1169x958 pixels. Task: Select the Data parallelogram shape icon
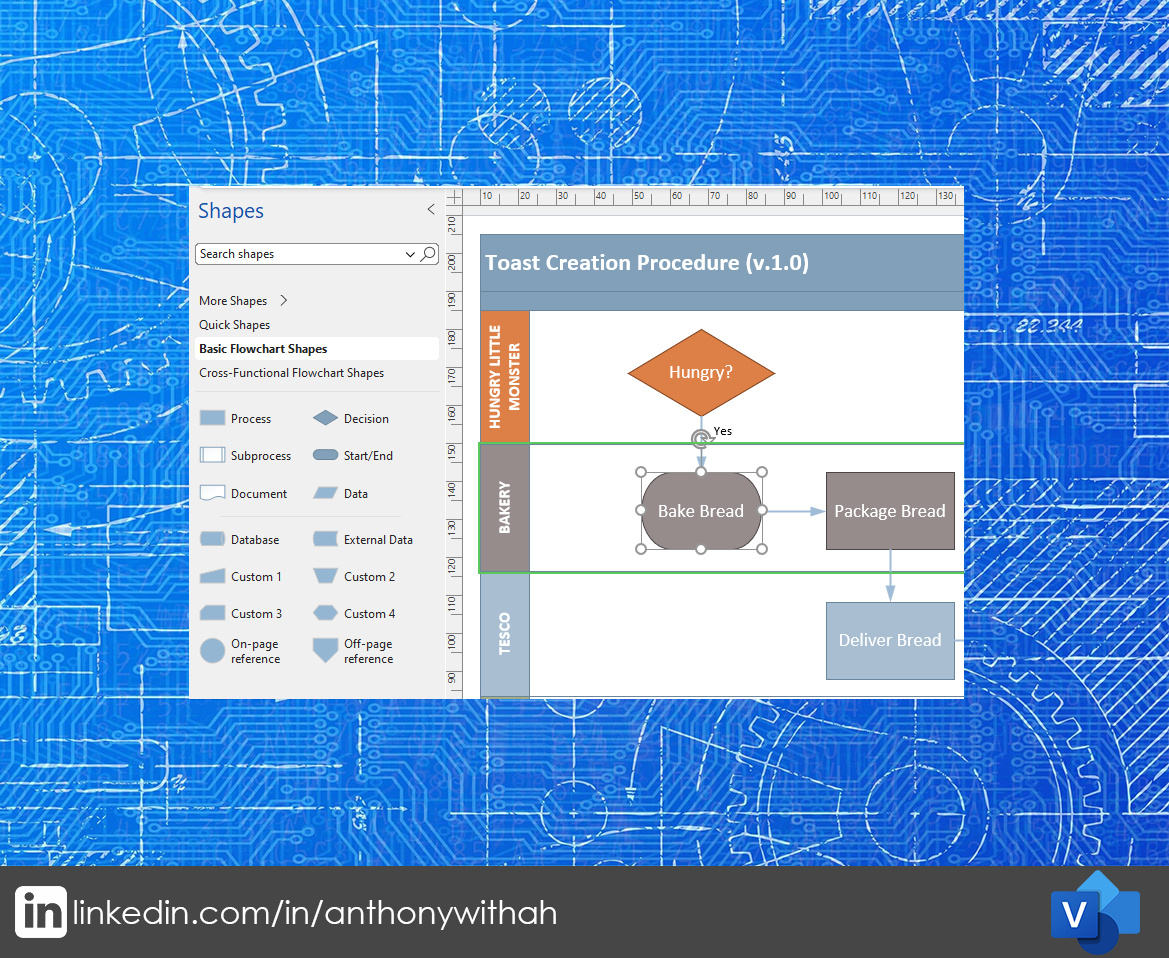click(323, 492)
